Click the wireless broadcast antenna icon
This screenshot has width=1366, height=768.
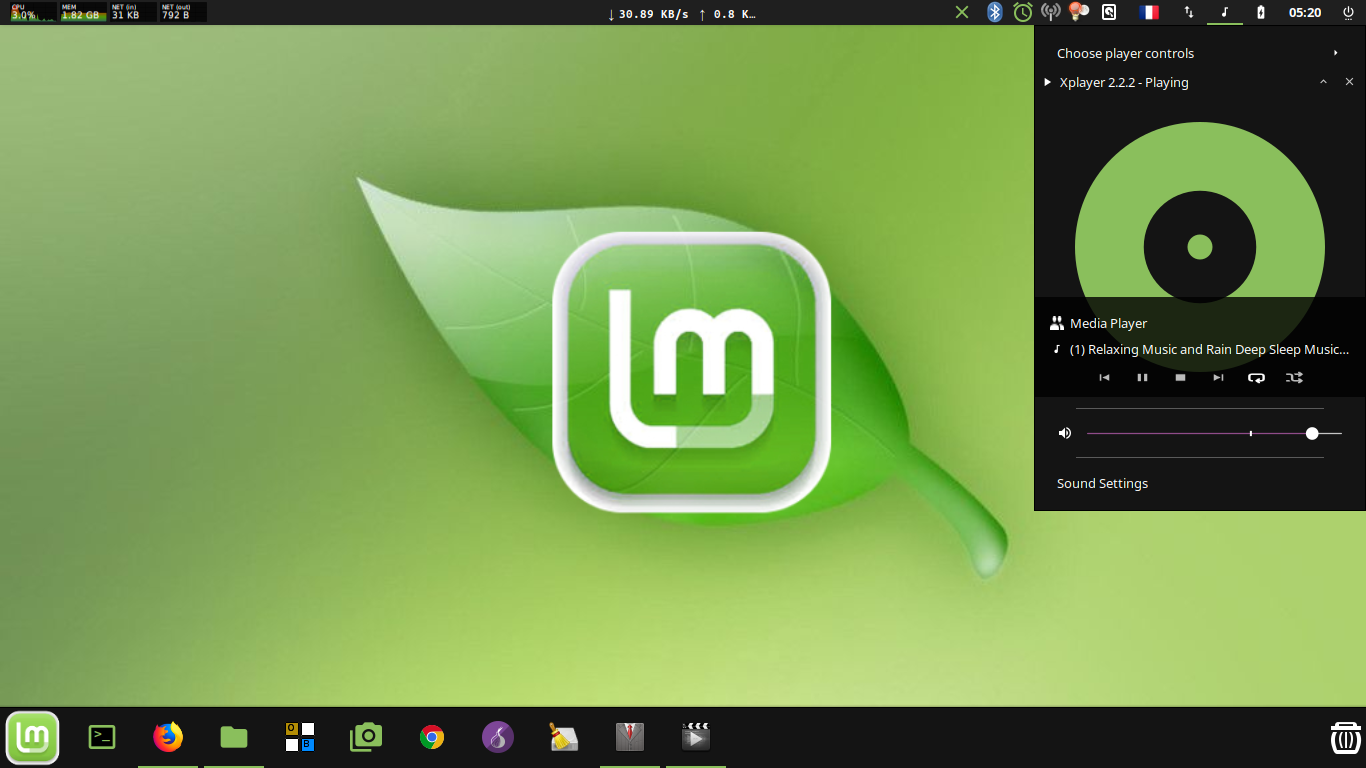tap(1050, 12)
